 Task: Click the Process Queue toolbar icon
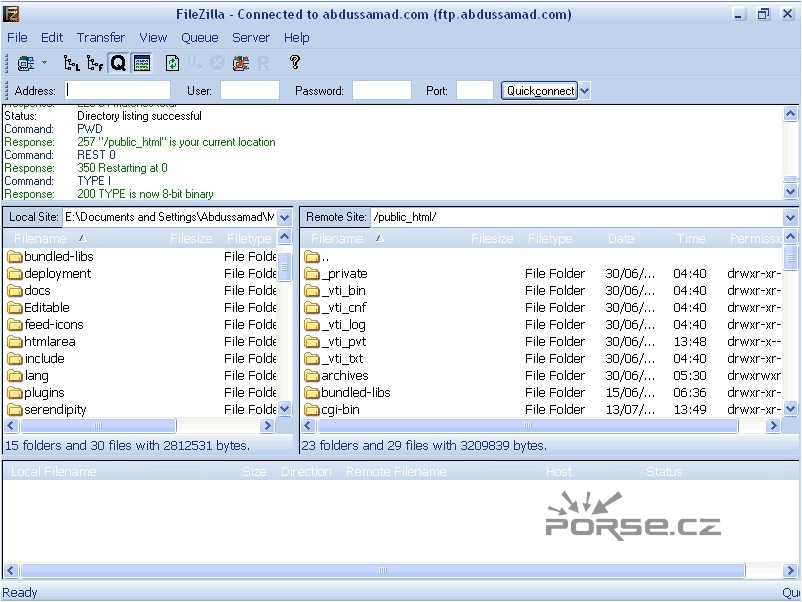195,63
